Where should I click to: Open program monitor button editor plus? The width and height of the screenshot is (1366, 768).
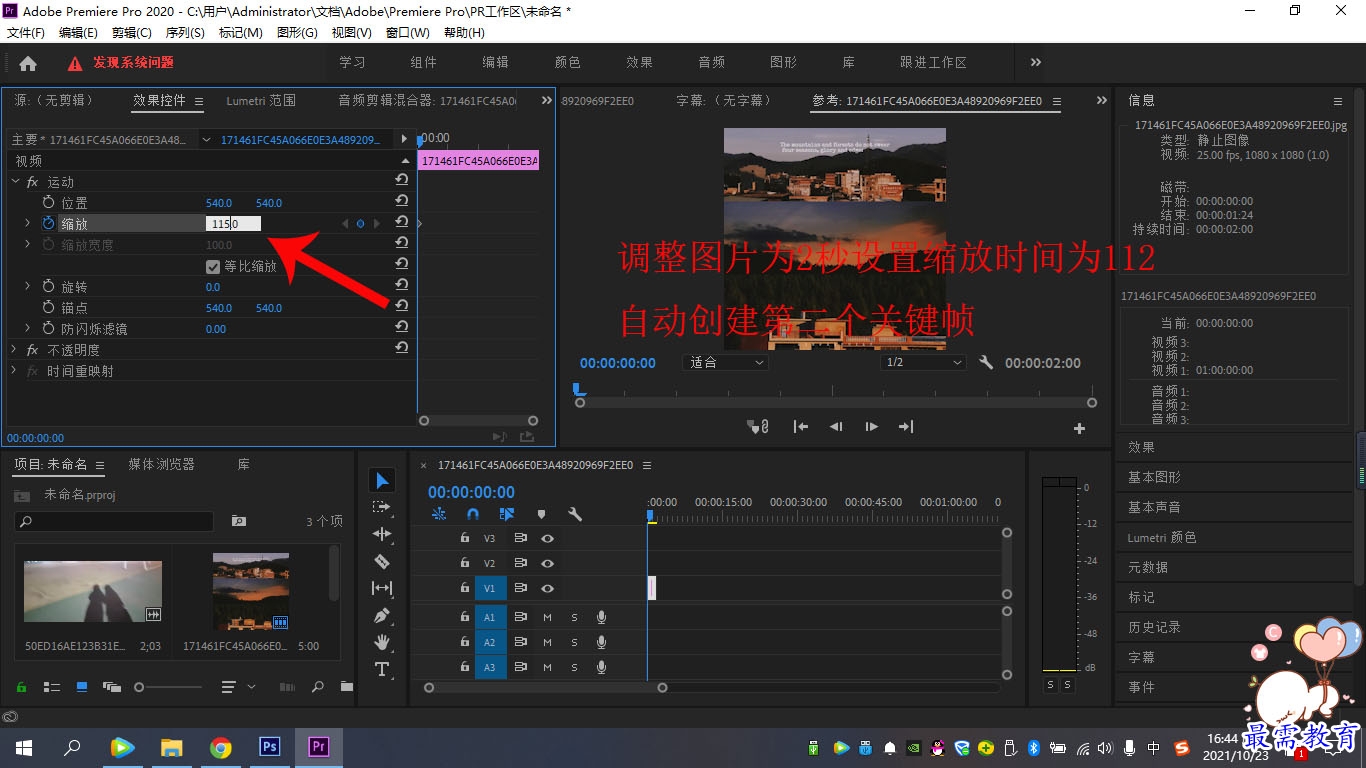[1079, 428]
